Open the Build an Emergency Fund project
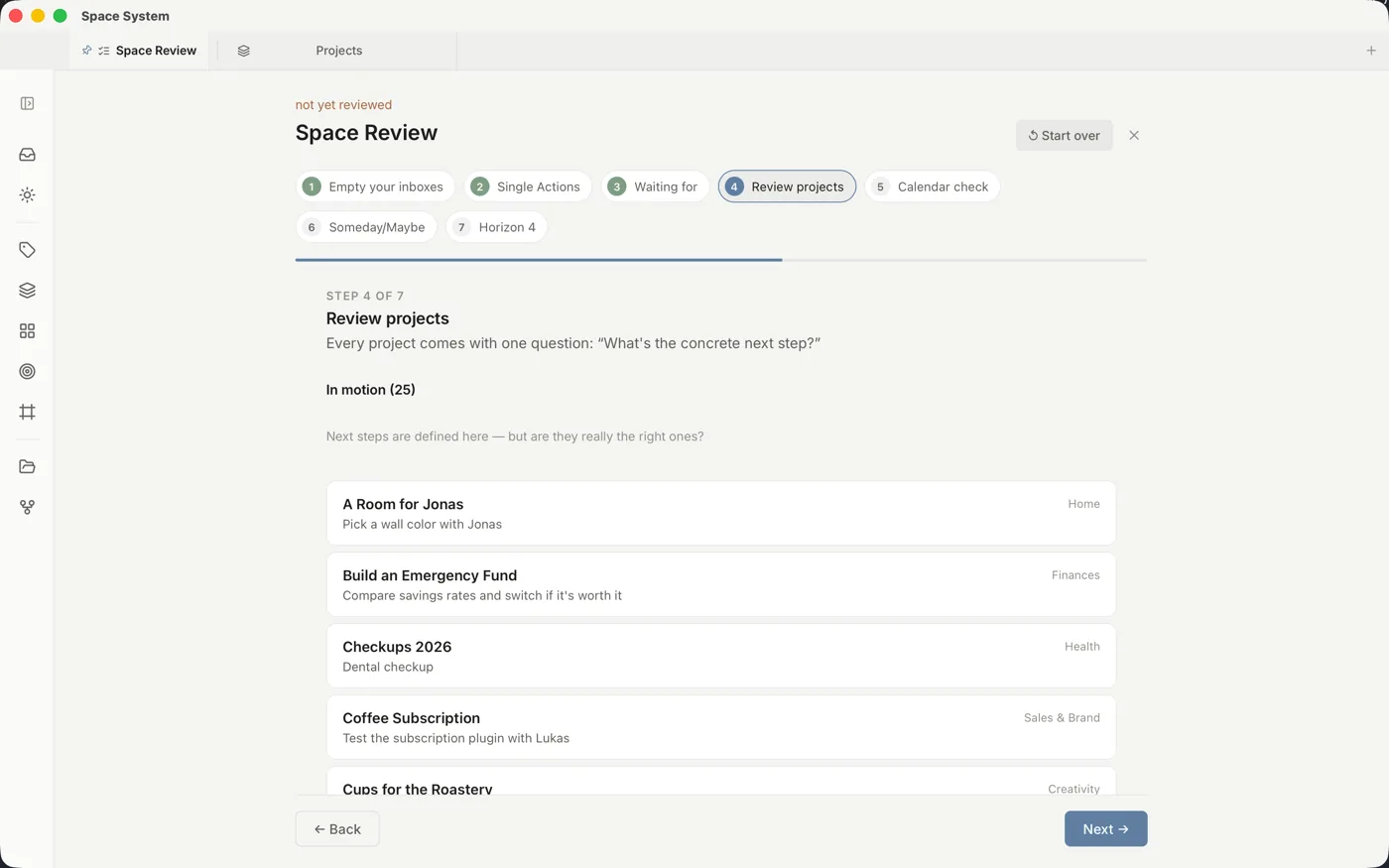Image resolution: width=1389 pixels, height=868 pixels. click(721, 585)
